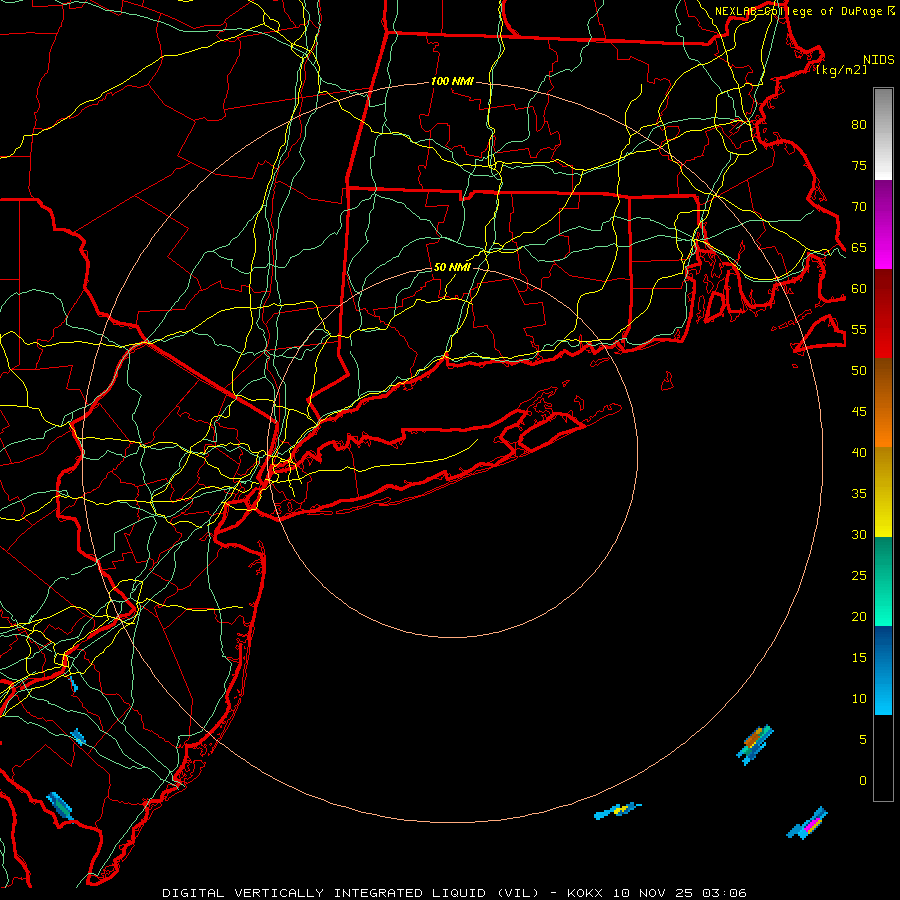Click the 55 value on the color scale
900x900 pixels.
tap(859, 329)
